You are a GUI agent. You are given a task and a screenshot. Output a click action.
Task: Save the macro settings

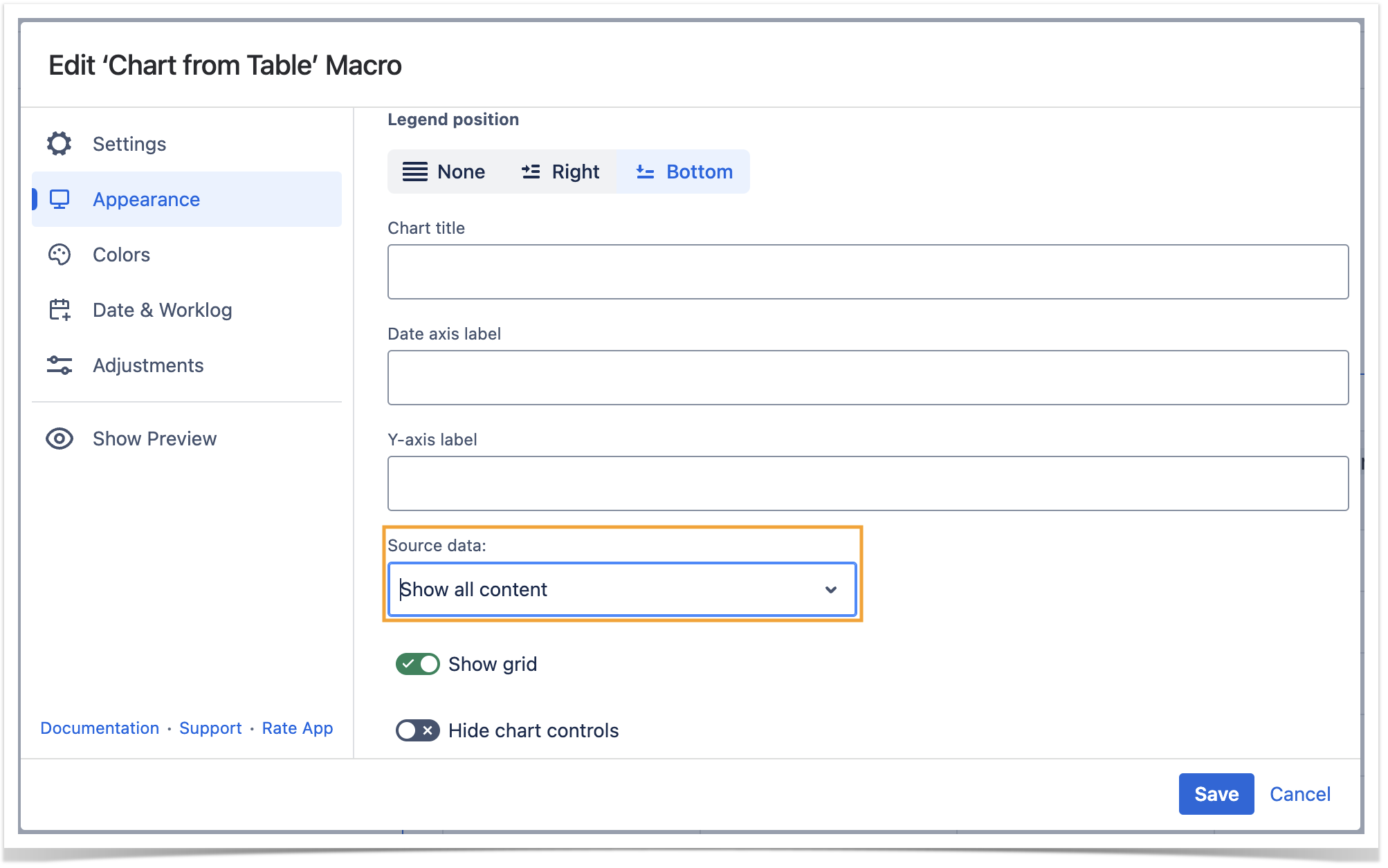[x=1216, y=794]
